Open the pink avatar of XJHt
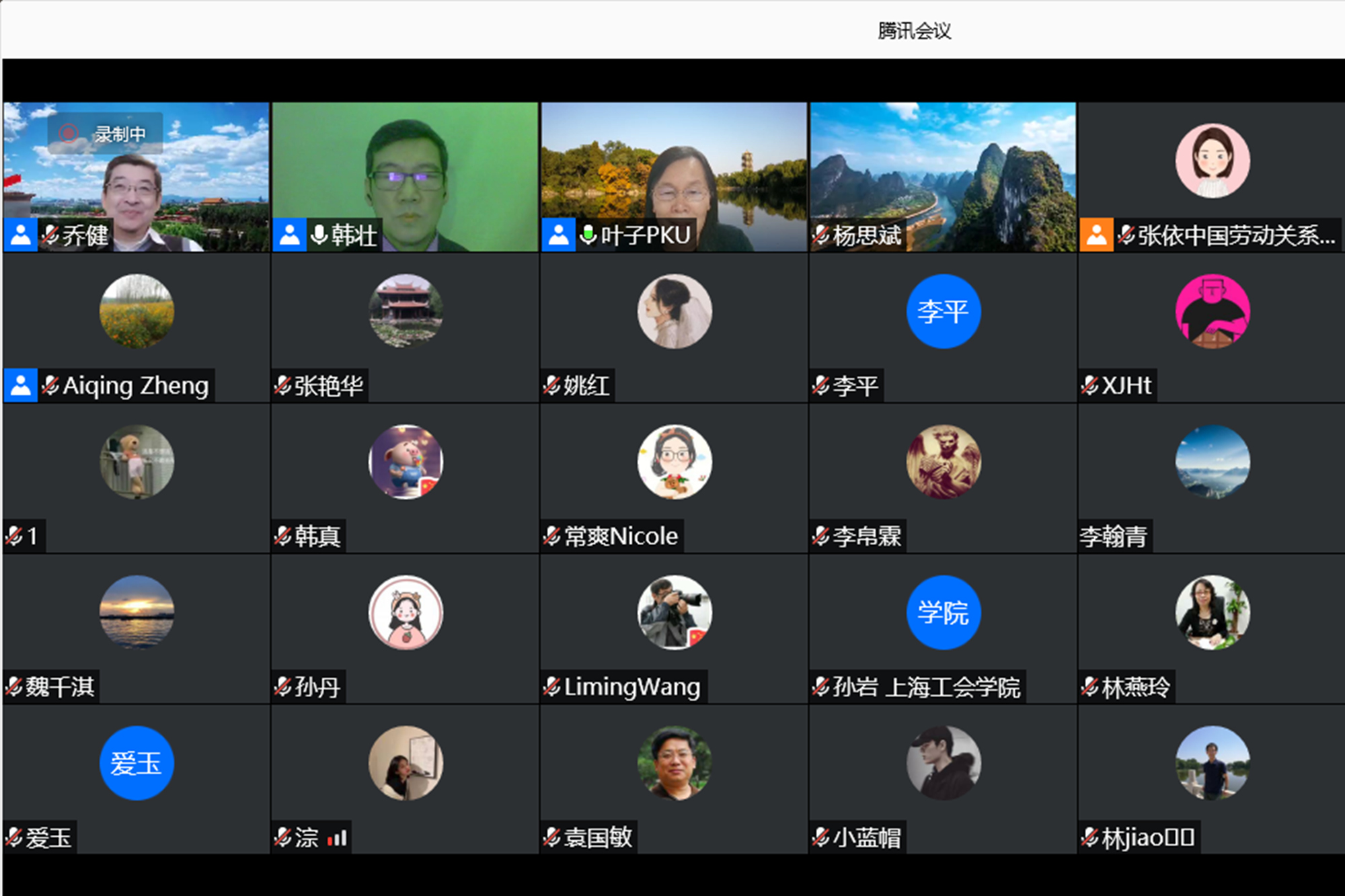This screenshot has width=1345, height=896. pos(1212,311)
